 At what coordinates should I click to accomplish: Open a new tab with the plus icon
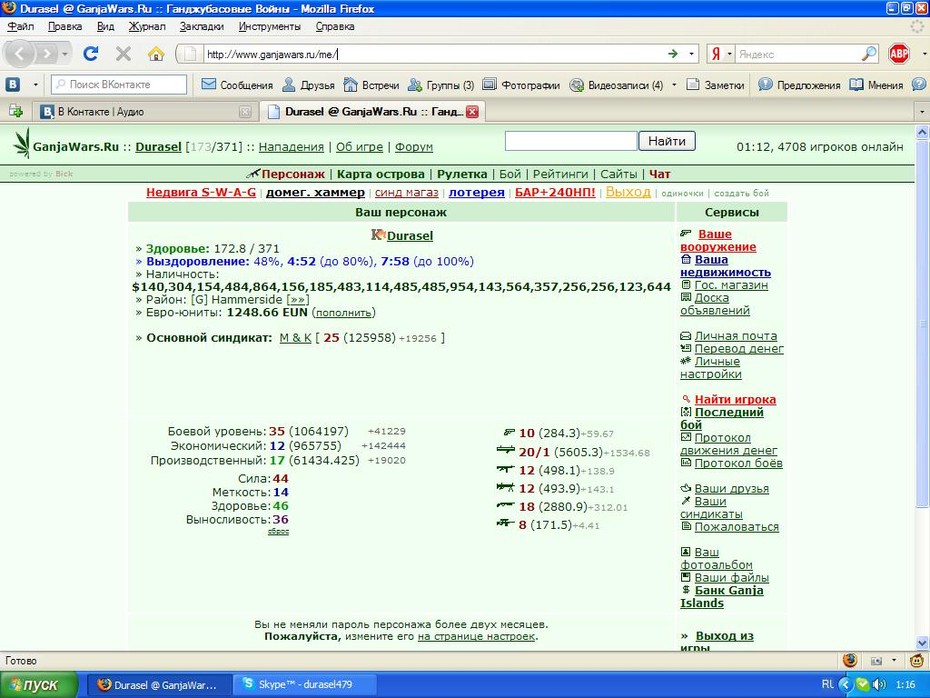click(x=15, y=111)
